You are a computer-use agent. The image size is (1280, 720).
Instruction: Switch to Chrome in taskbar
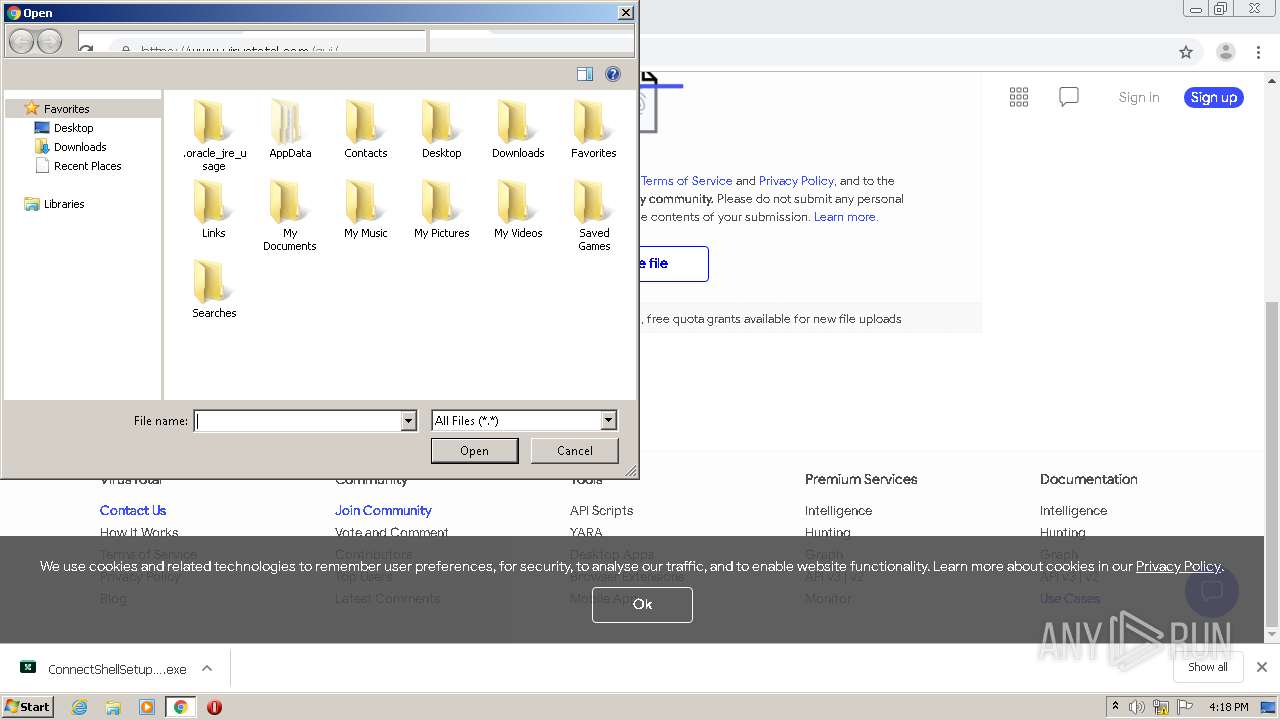coord(180,707)
